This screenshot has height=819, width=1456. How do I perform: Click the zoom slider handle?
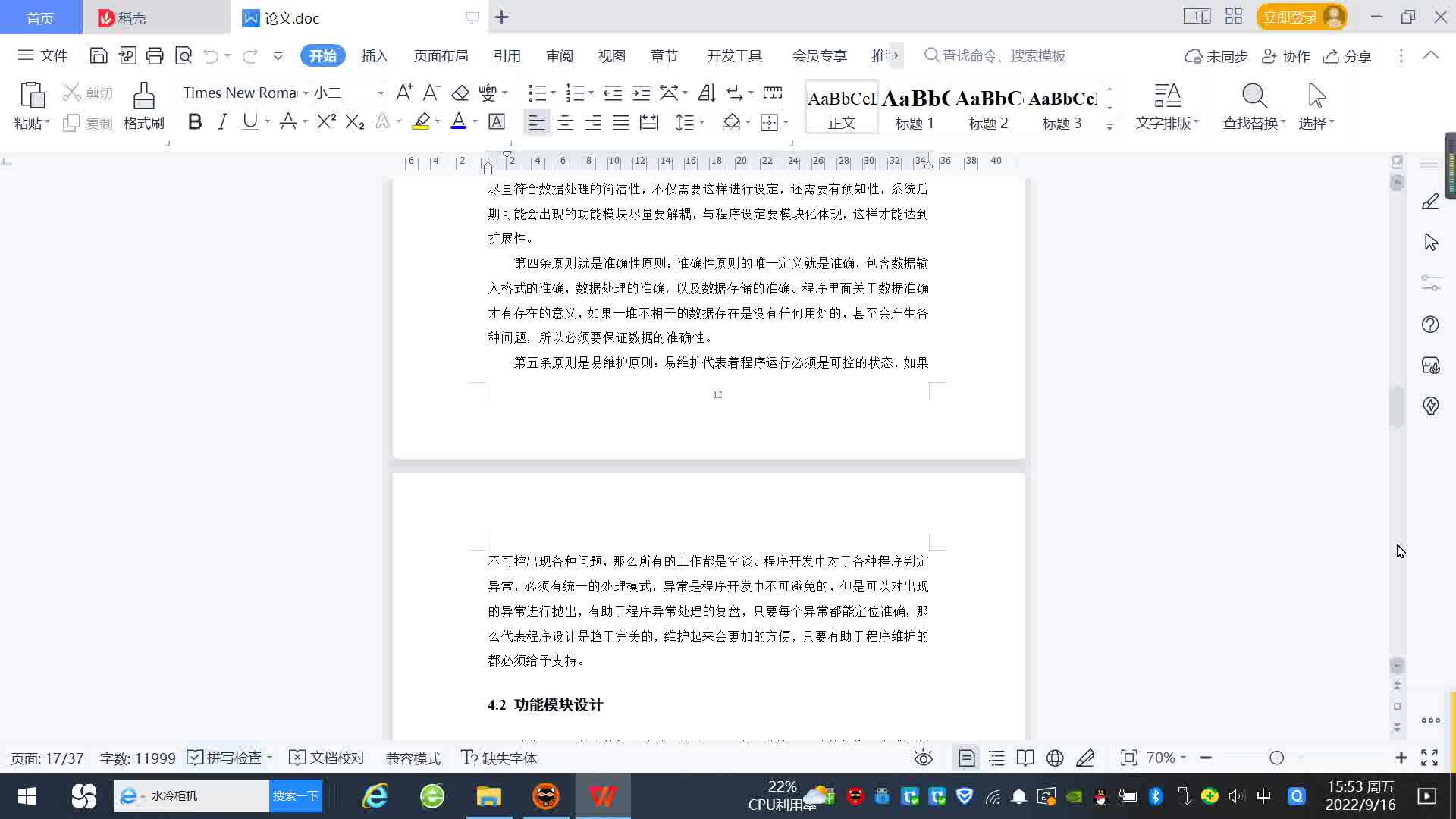tap(1276, 758)
